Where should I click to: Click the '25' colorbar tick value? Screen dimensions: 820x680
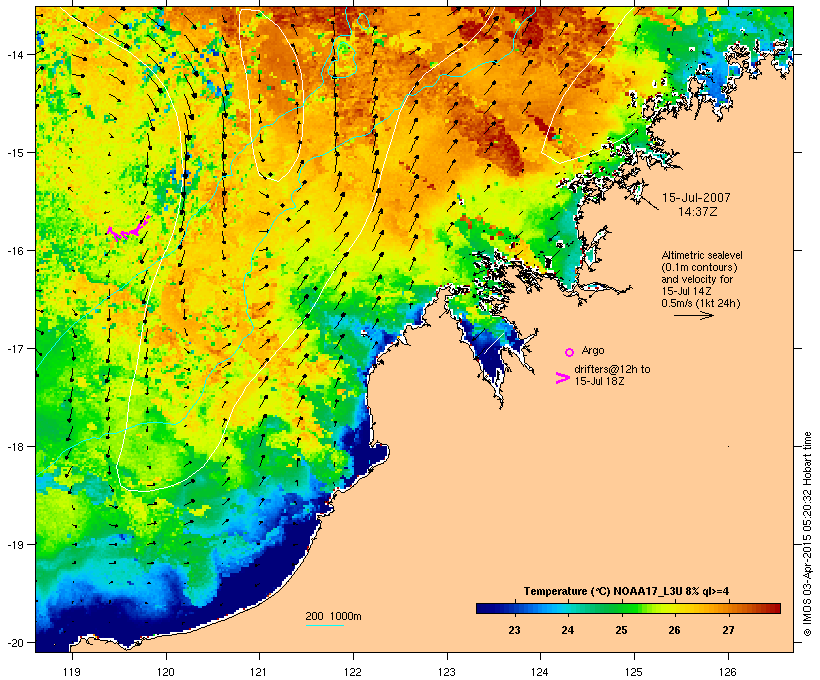click(x=621, y=630)
